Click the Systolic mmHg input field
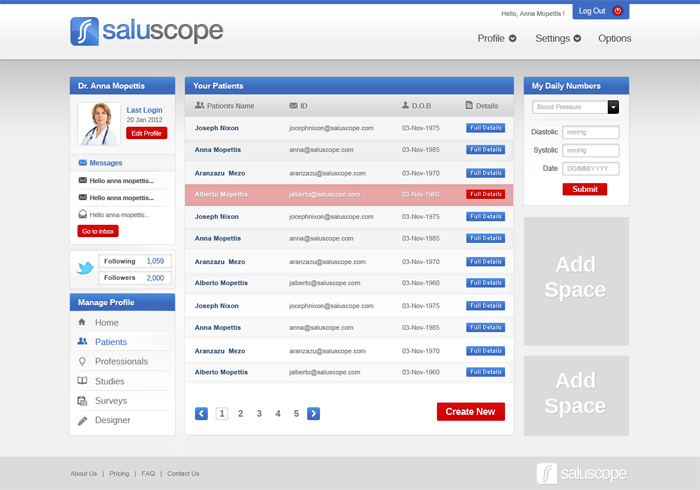 (591, 150)
